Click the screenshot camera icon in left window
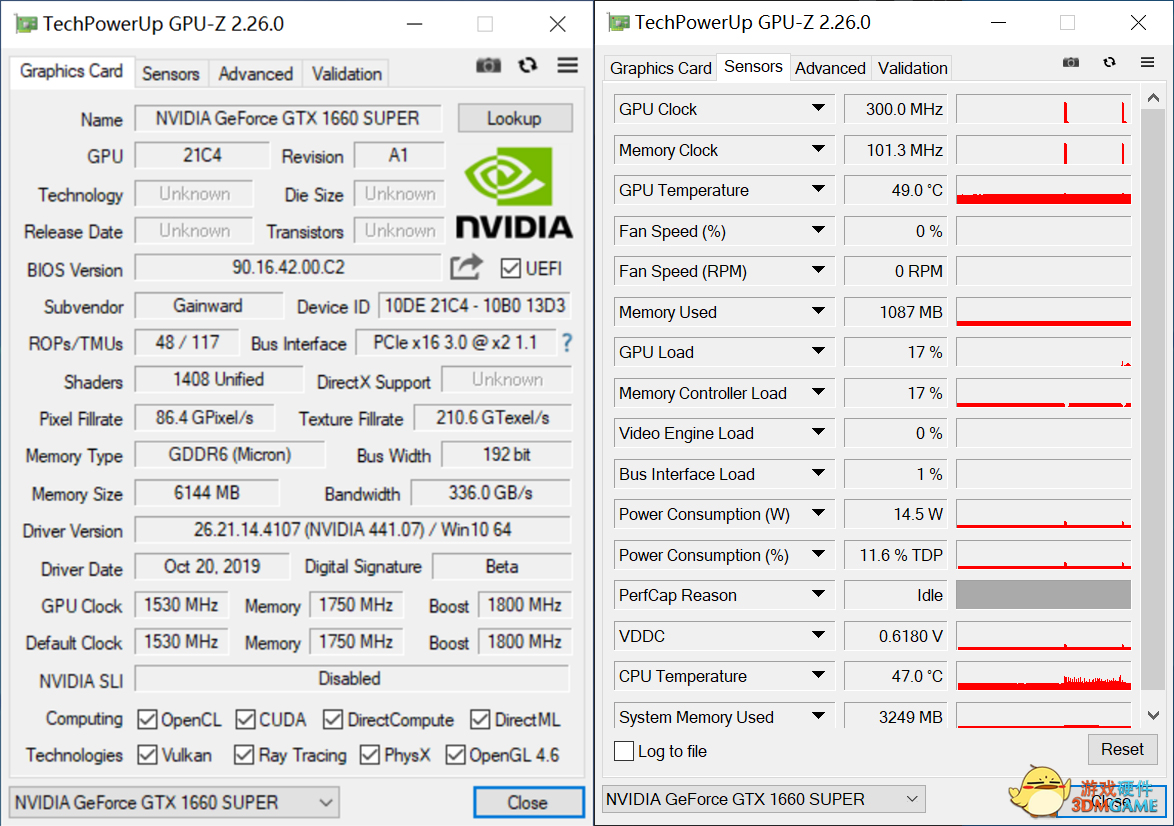1174x826 pixels. click(x=488, y=66)
